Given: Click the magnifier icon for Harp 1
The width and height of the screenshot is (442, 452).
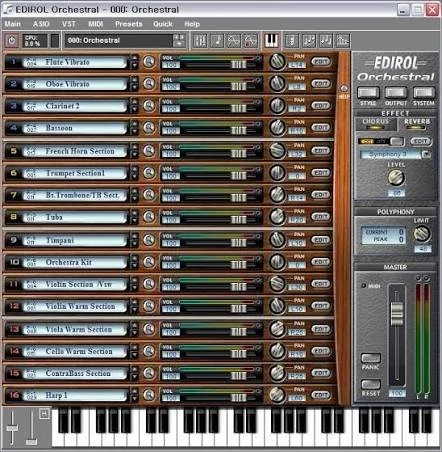Looking at the screenshot, I should pyautogui.click(x=149, y=395).
